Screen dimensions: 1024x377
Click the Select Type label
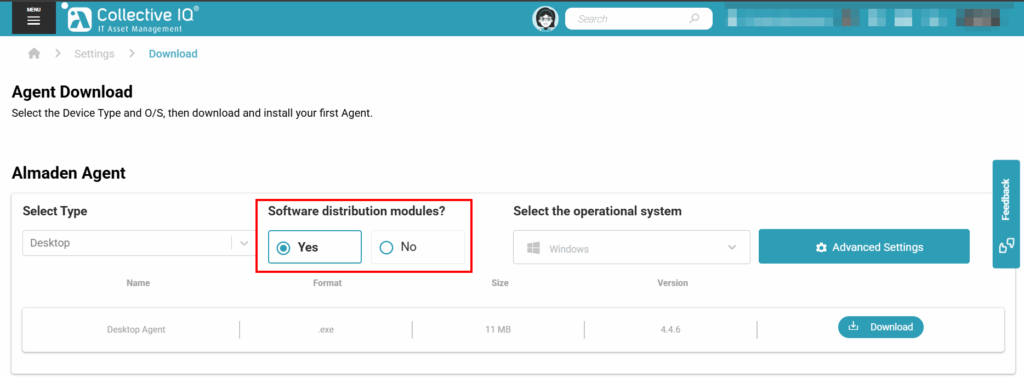tap(55, 211)
